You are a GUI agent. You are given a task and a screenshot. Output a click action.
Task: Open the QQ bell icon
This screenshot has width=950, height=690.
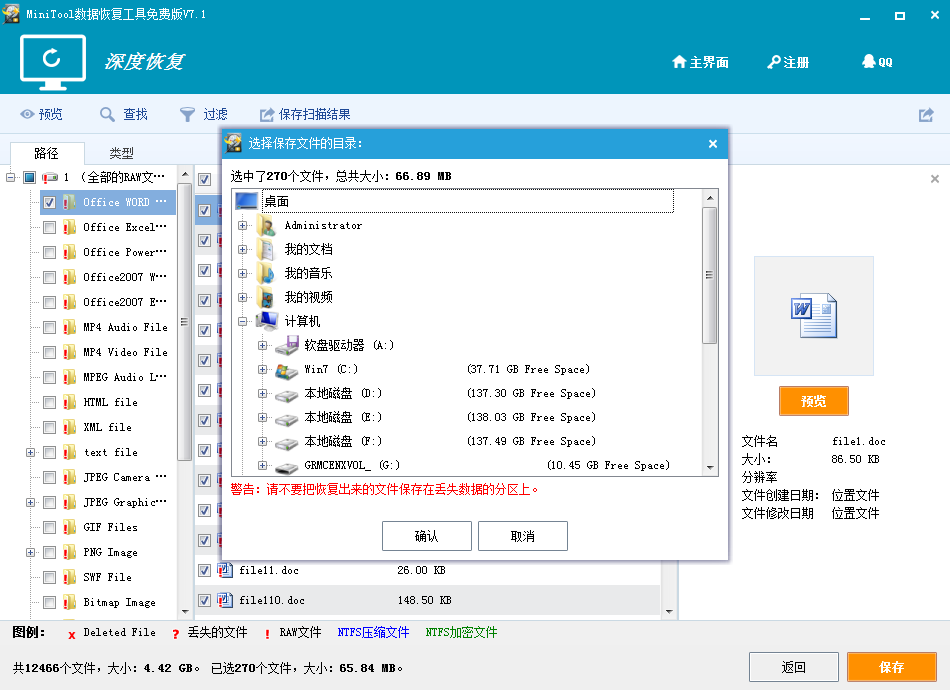869,61
